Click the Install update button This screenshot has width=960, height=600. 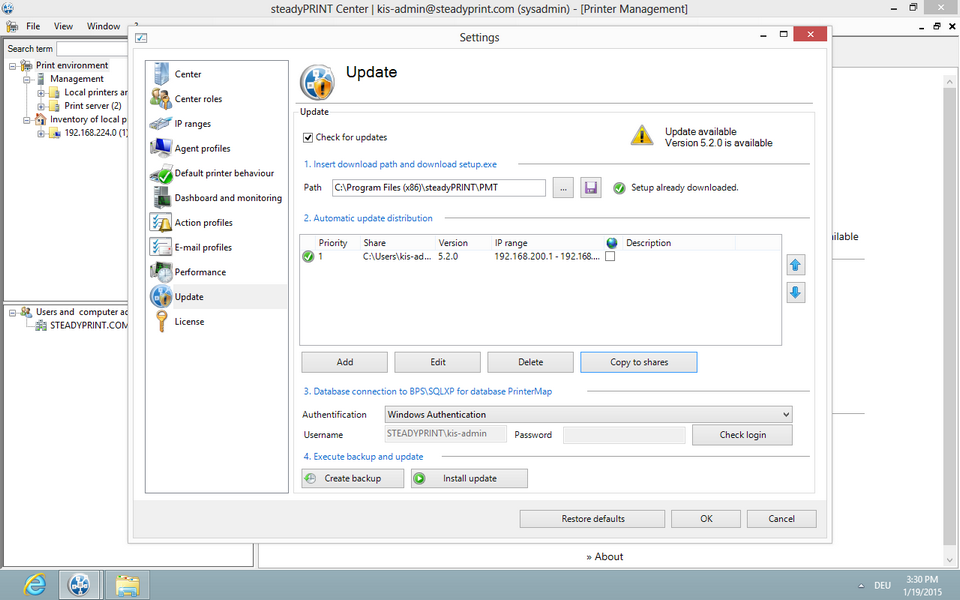469,479
